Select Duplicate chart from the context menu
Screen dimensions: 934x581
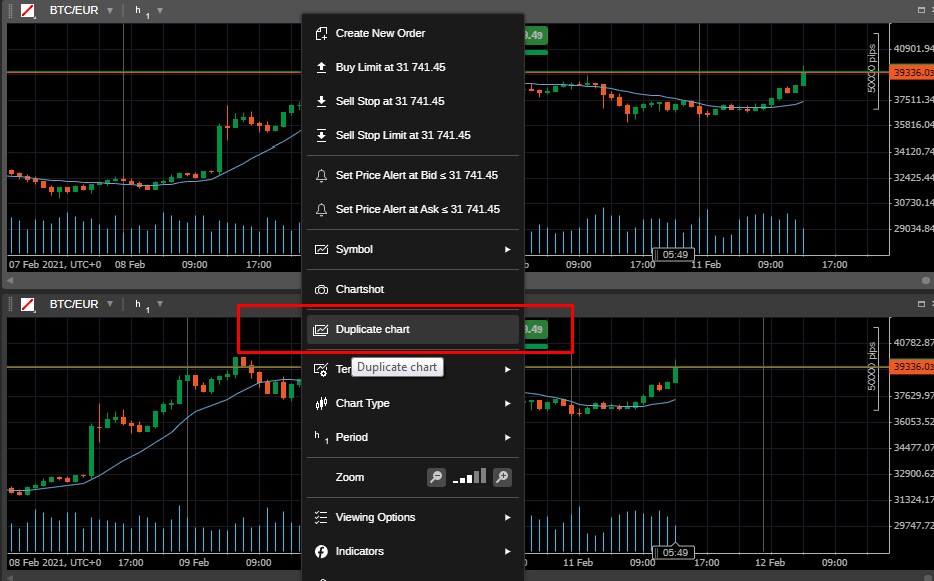tap(372, 329)
